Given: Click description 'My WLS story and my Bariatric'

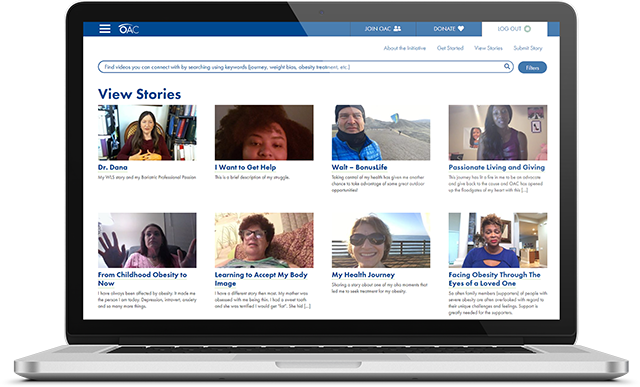Looking at the screenshot, I should coord(147,177).
